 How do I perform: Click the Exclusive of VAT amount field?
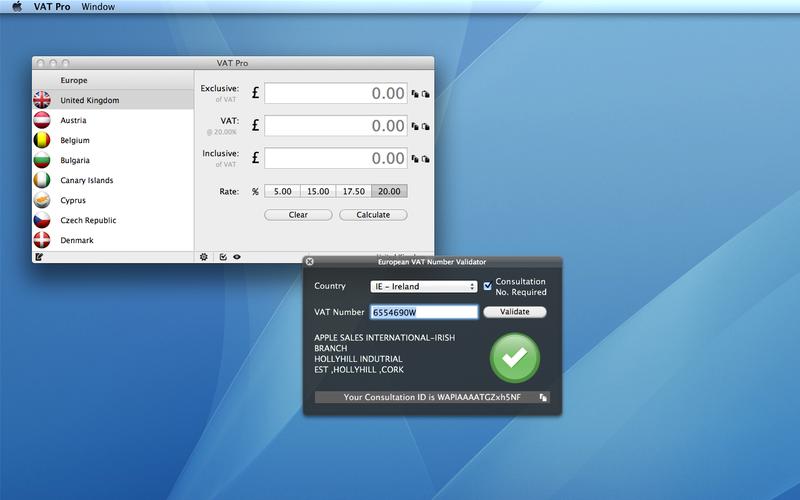point(336,93)
